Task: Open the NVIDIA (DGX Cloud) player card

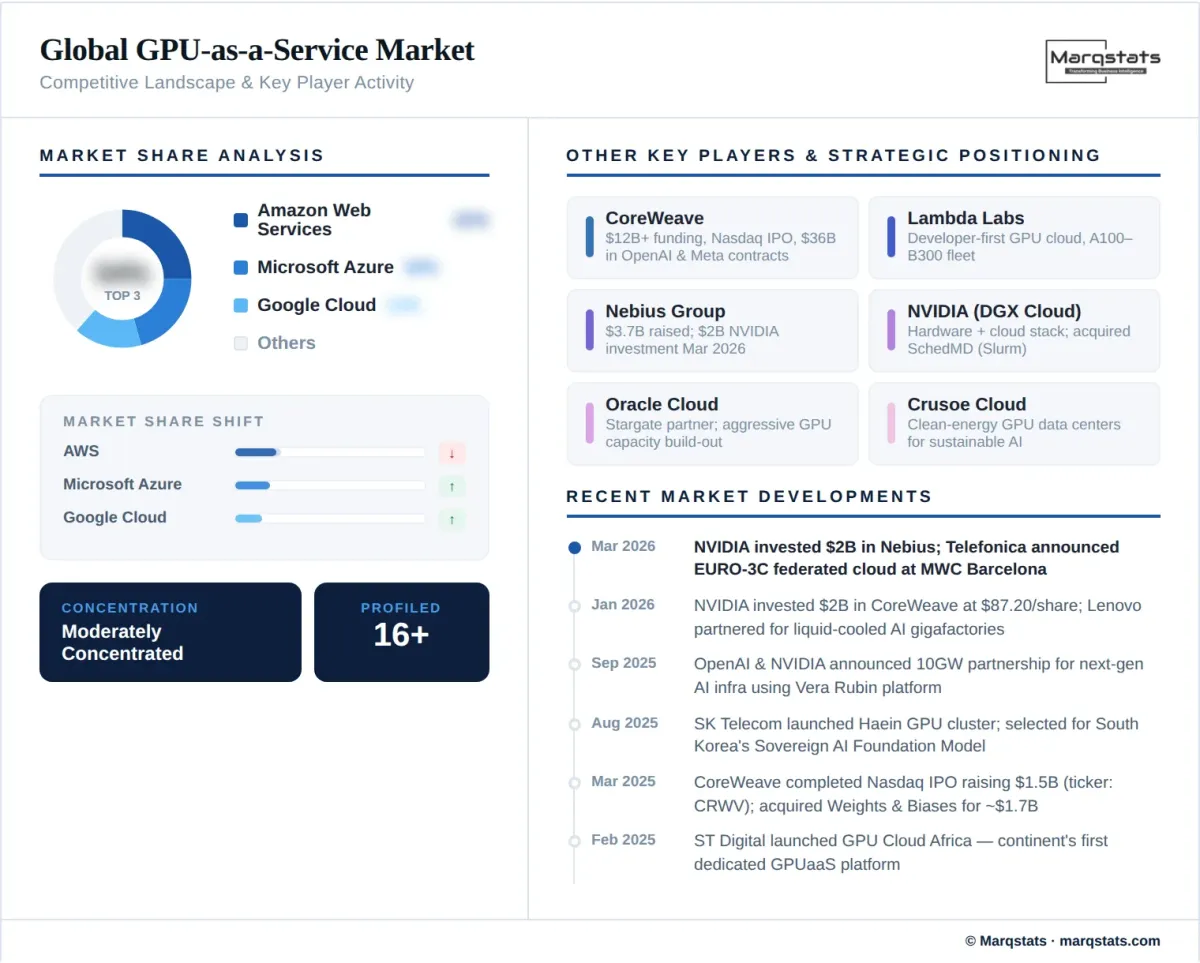Action: [x=1014, y=330]
